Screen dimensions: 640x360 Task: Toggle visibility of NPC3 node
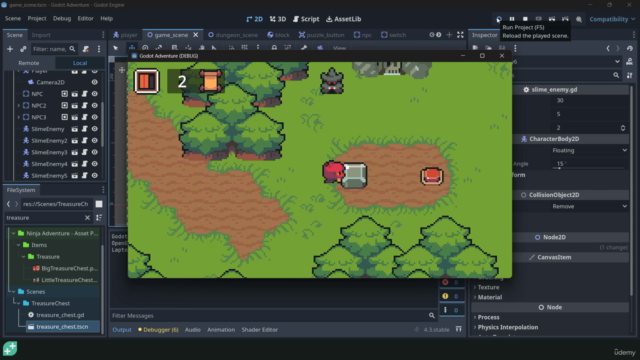coord(95,117)
